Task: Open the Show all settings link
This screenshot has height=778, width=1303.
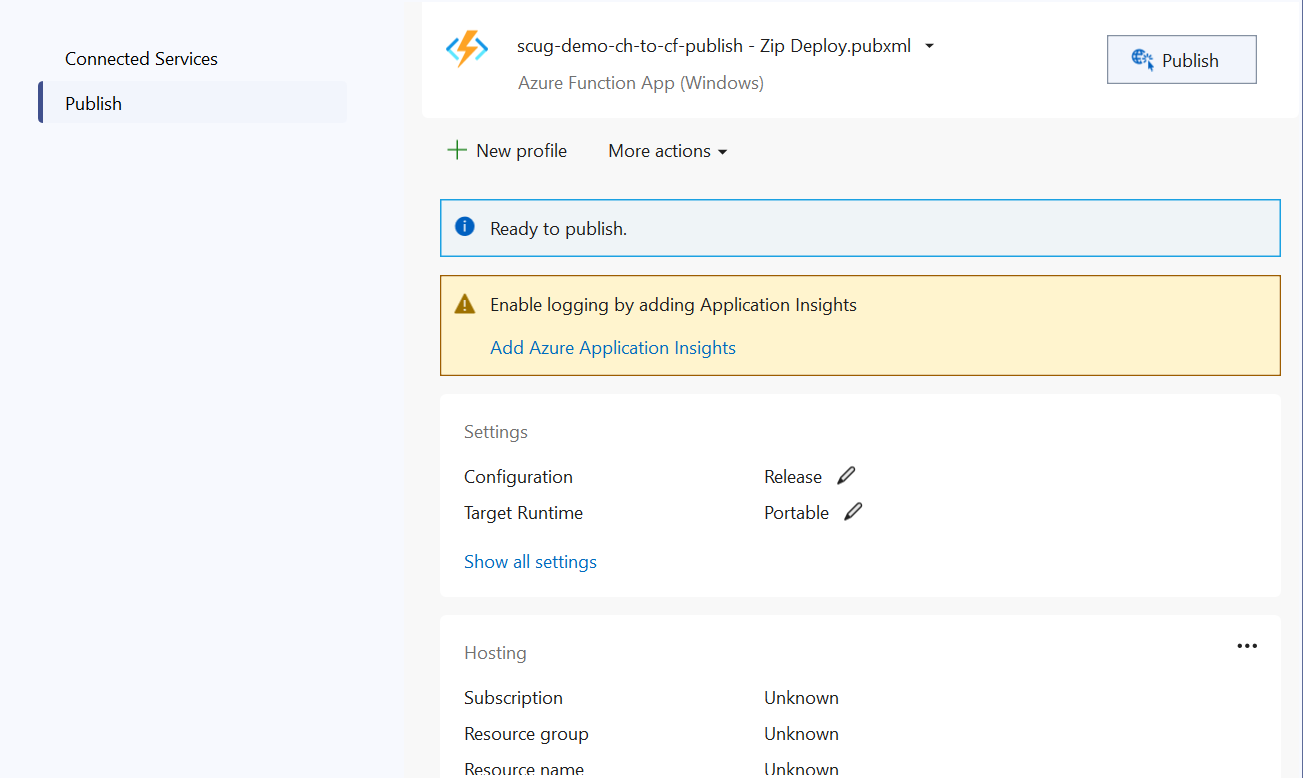Action: tap(530, 562)
